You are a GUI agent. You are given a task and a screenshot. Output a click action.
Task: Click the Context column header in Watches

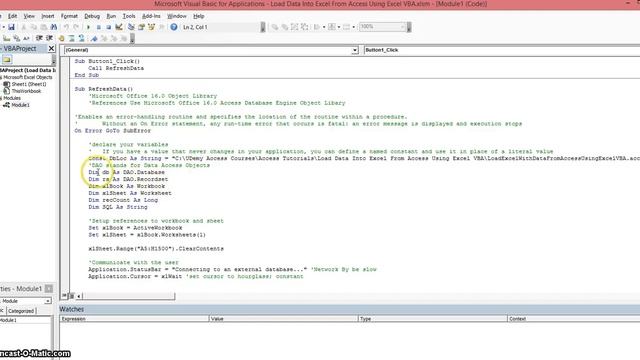click(573, 319)
